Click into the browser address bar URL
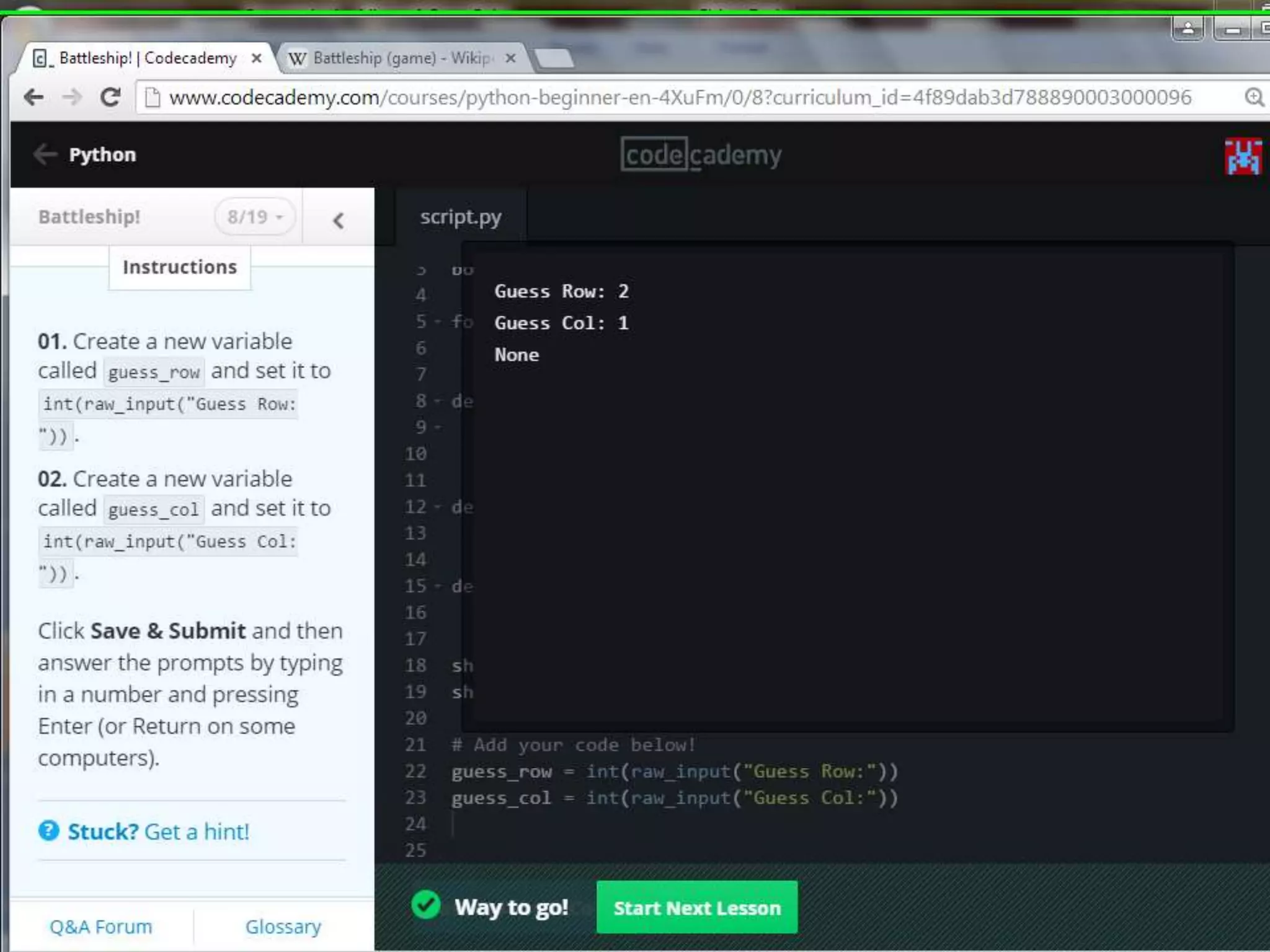The image size is (1270, 952). [x=679, y=97]
